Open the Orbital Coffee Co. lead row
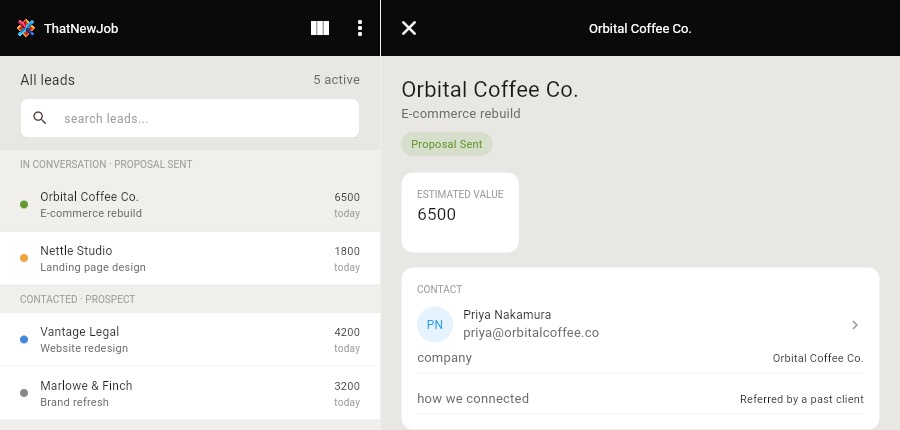The height and width of the screenshot is (430, 900). 190,205
